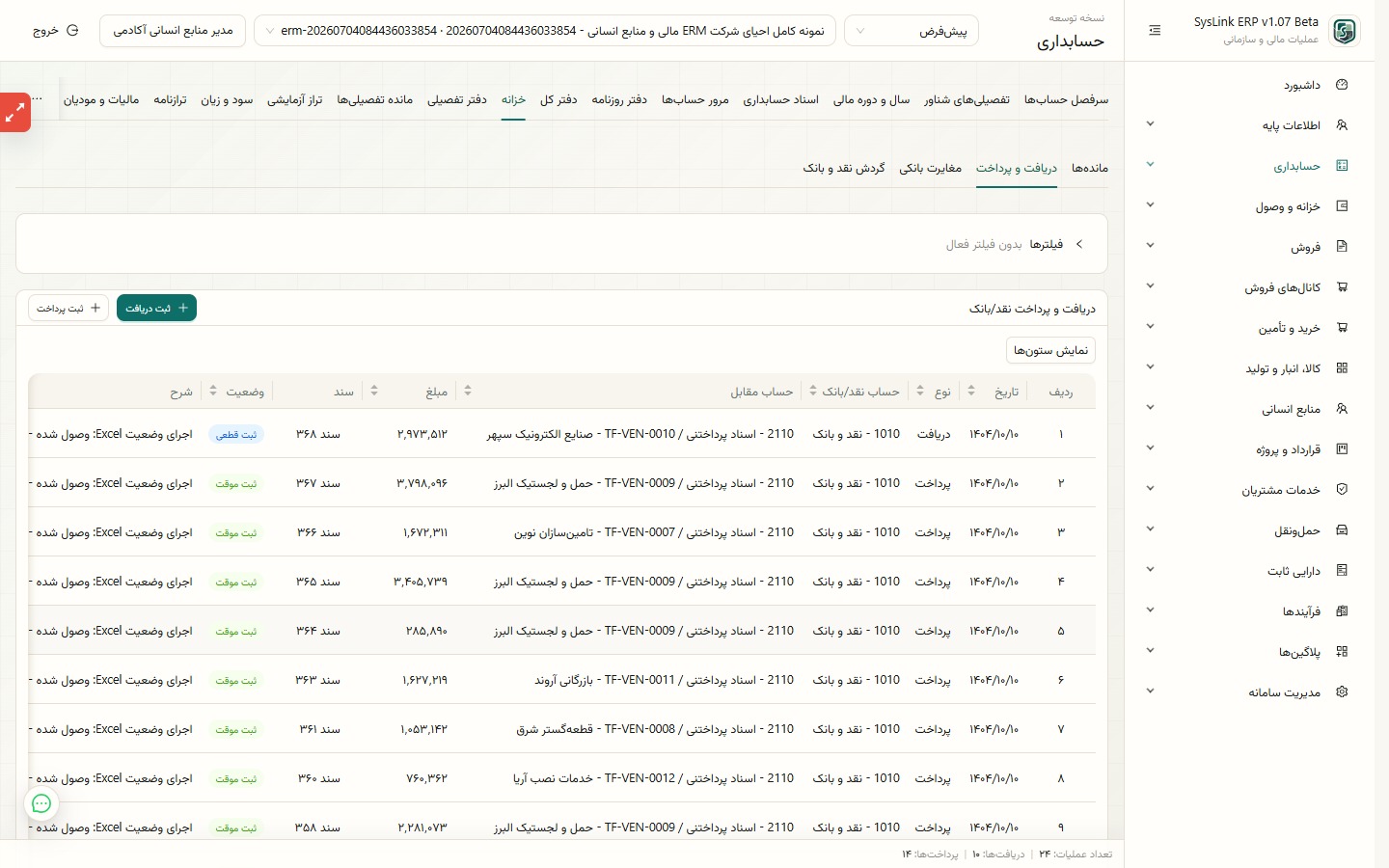Click the سند ۳۶۷ cell

coord(318,483)
